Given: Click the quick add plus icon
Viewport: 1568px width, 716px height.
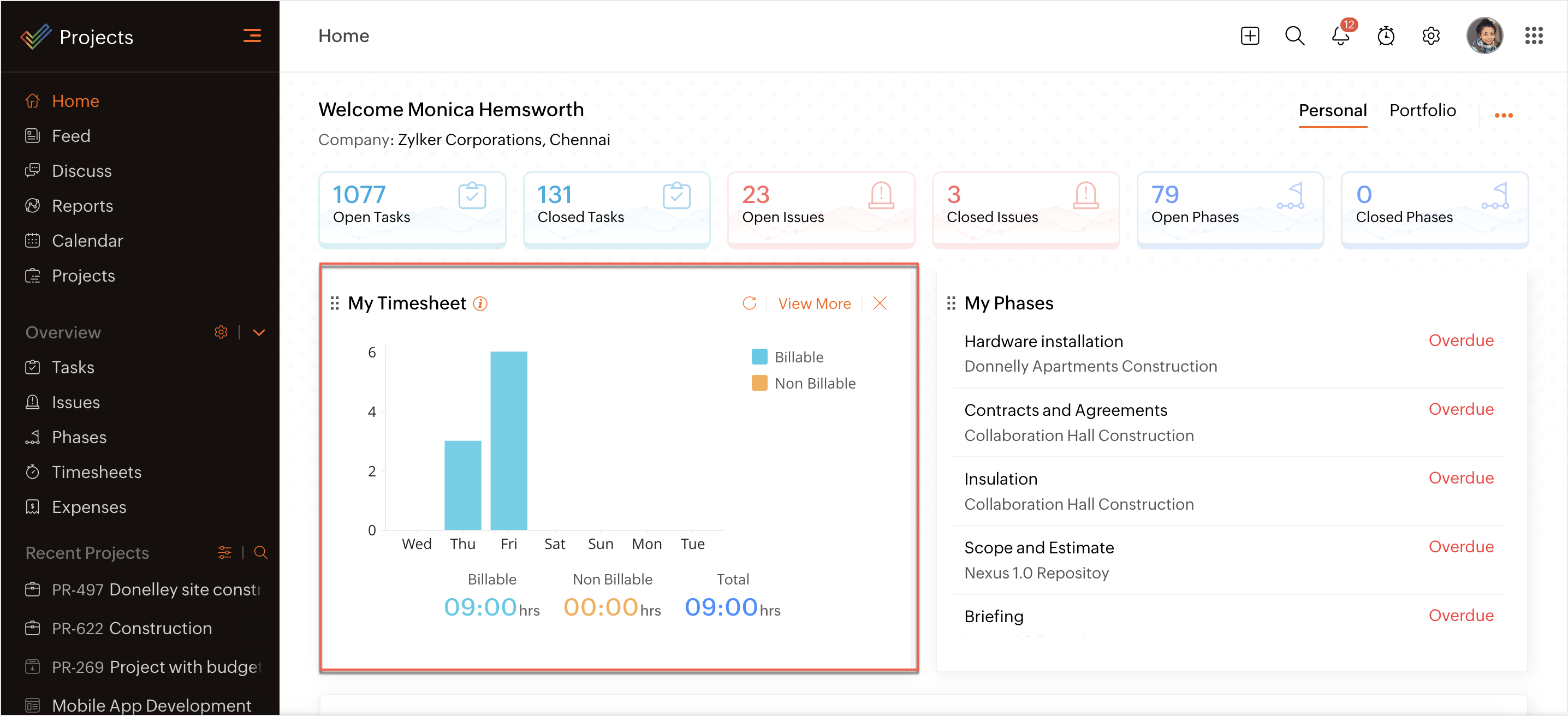Looking at the screenshot, I should point(1249,36).
